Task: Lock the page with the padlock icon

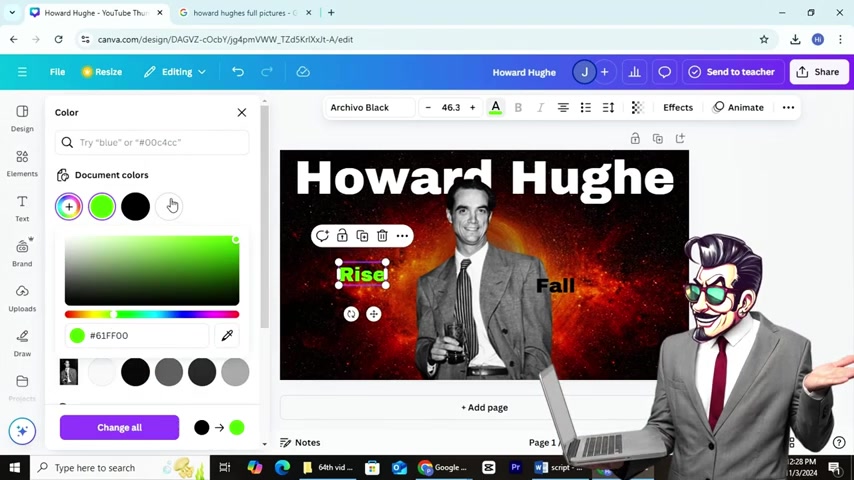Action: pyautogui.click(x=635, y=138)
